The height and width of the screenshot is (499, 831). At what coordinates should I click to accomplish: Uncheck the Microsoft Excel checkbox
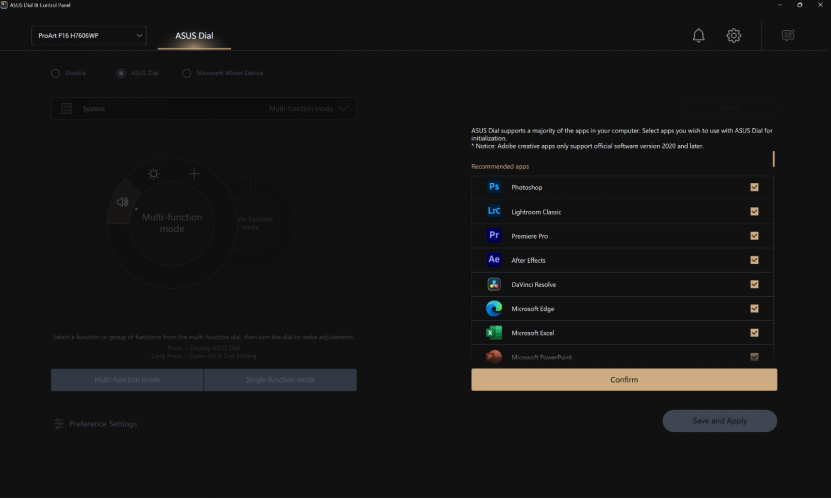[754, 333]
